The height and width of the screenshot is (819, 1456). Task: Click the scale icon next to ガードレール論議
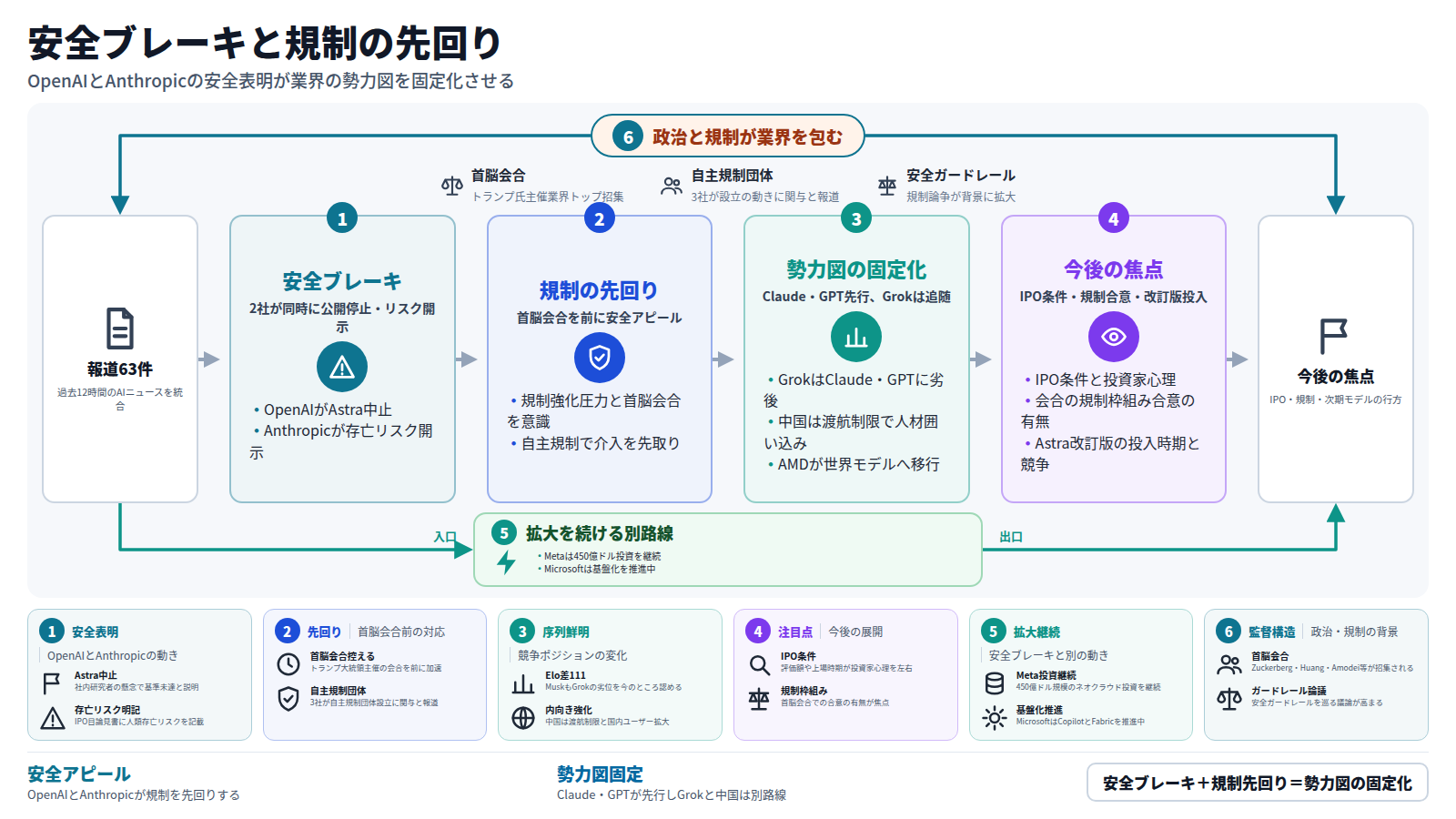point(1229,698)
